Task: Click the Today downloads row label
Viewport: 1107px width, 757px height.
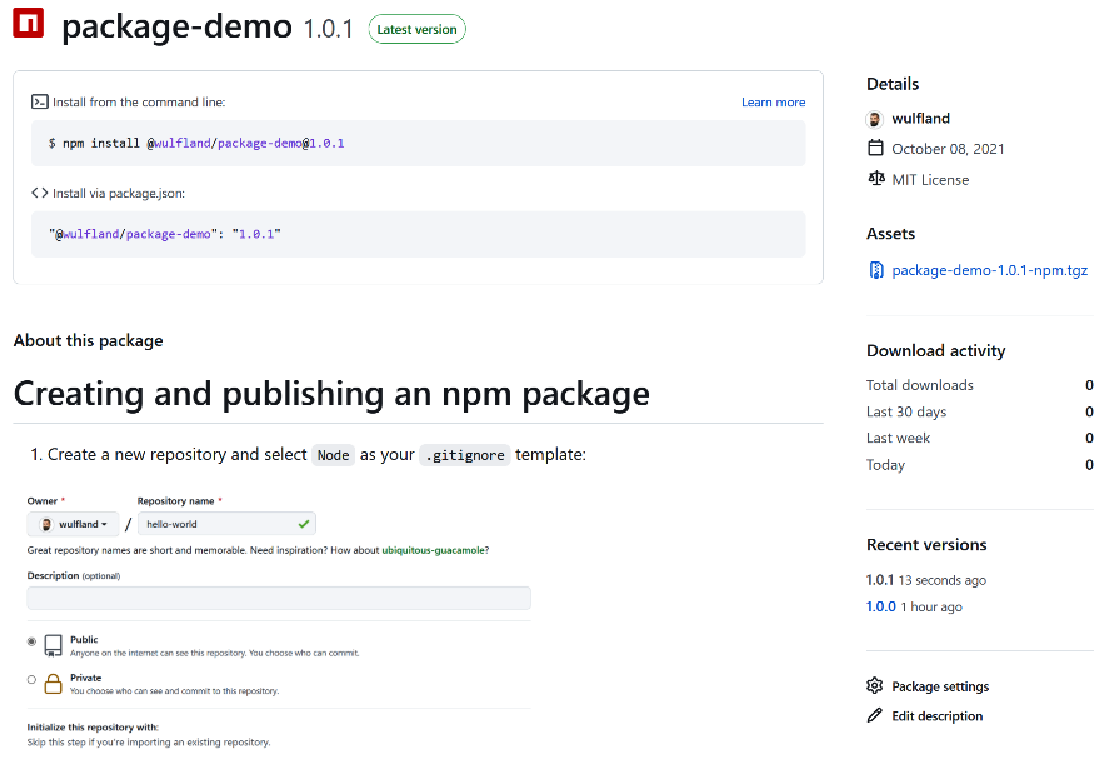Action: coord(885,465)
